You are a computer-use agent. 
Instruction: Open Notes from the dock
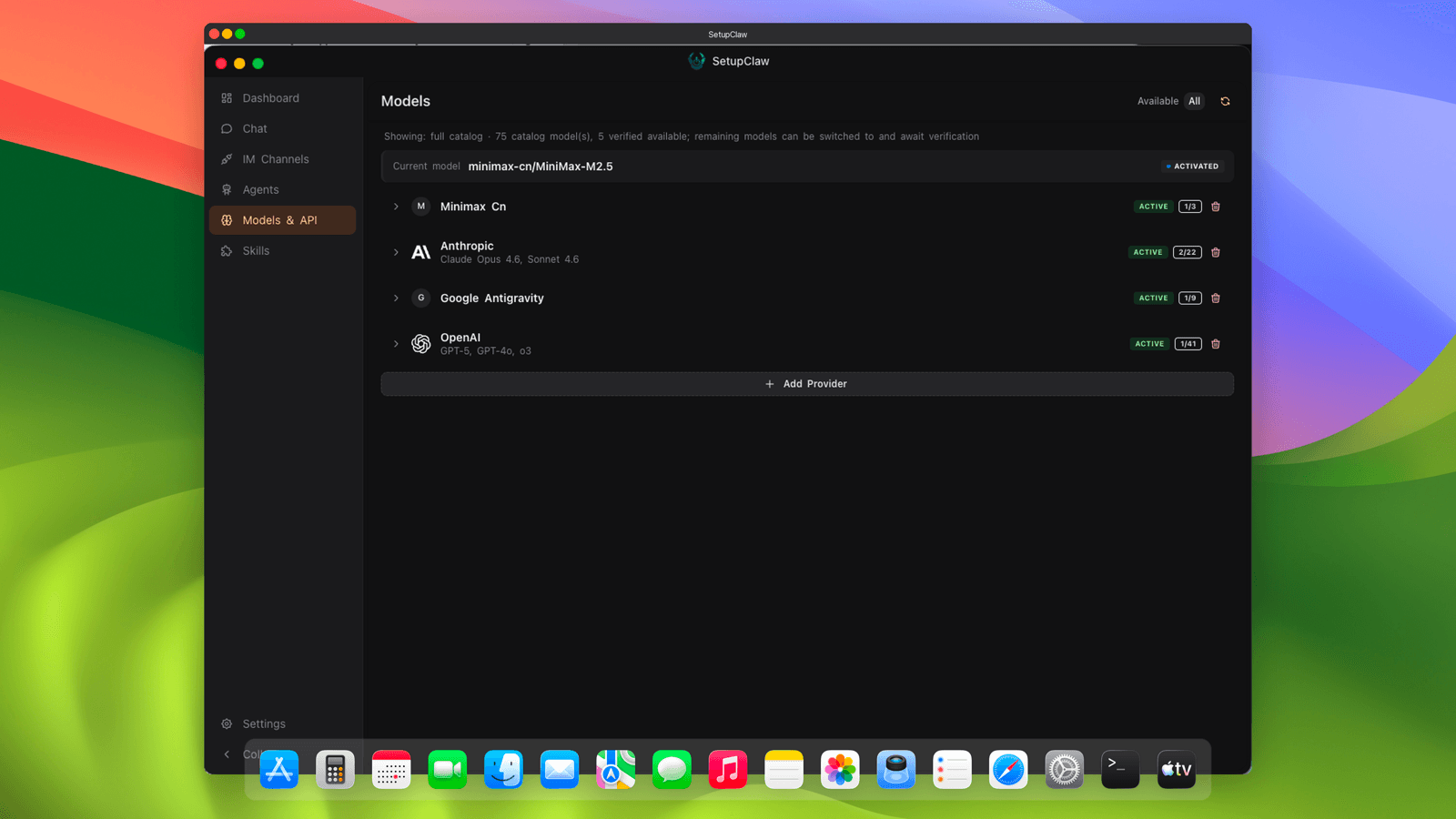[x=784, y=770]
